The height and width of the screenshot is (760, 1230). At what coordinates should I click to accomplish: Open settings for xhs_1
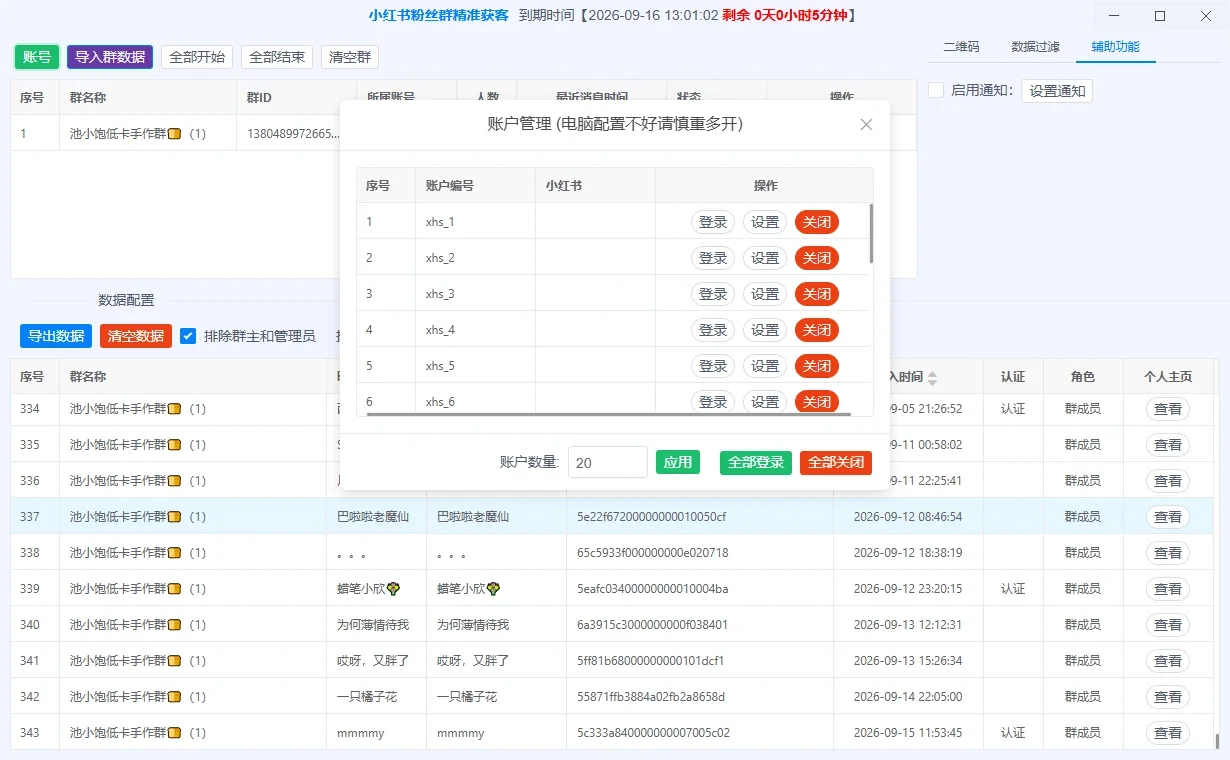(765, 222)
